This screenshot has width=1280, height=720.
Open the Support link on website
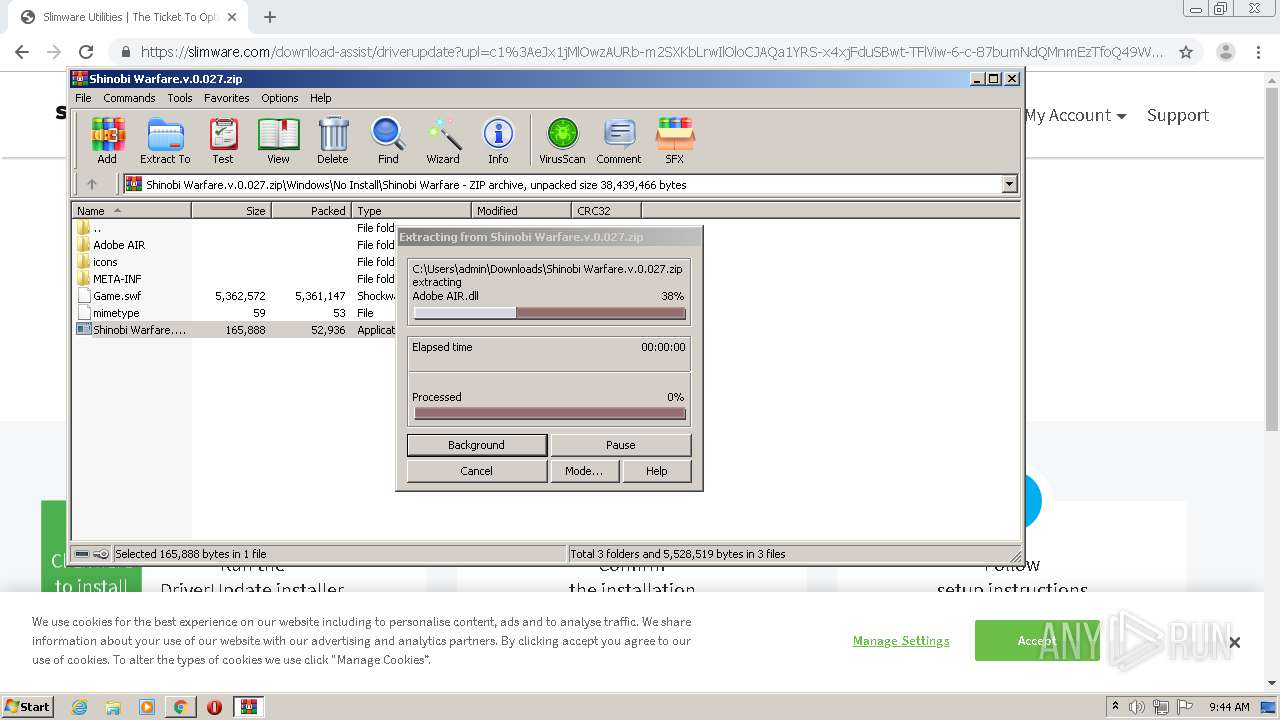click(x=1178, y=115)
